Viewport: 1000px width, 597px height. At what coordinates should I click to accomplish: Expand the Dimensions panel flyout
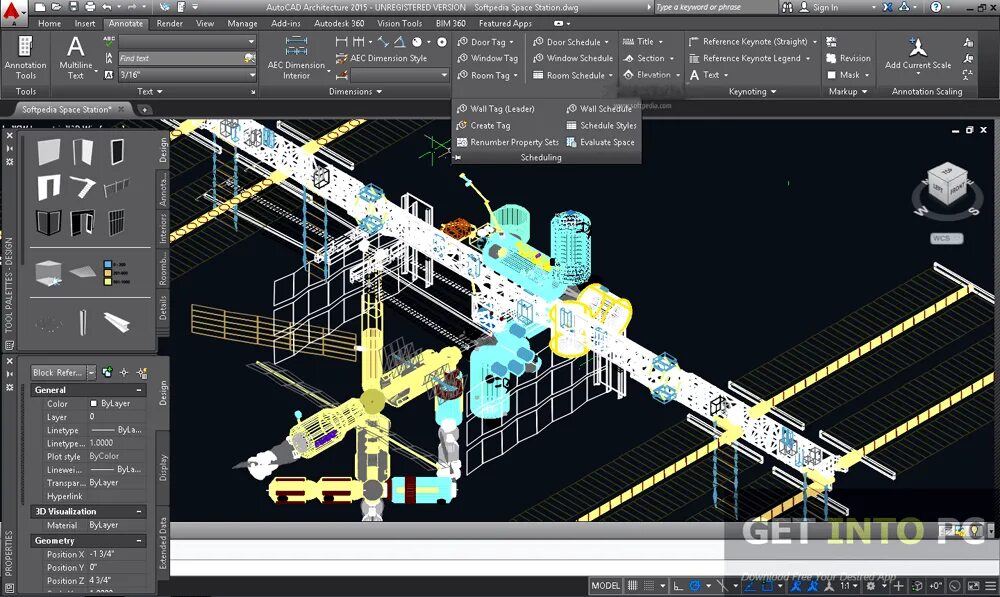point(355,91)
